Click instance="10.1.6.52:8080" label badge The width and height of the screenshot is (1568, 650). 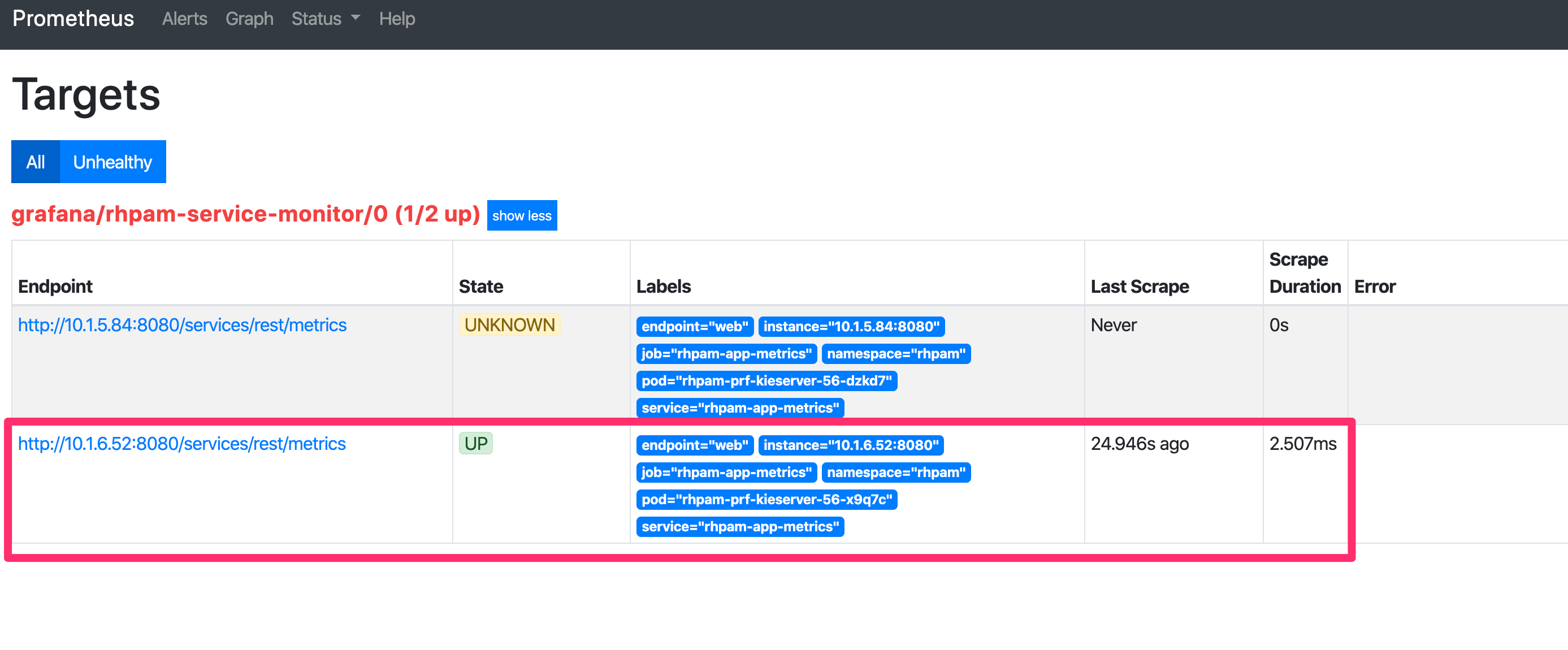851,445
